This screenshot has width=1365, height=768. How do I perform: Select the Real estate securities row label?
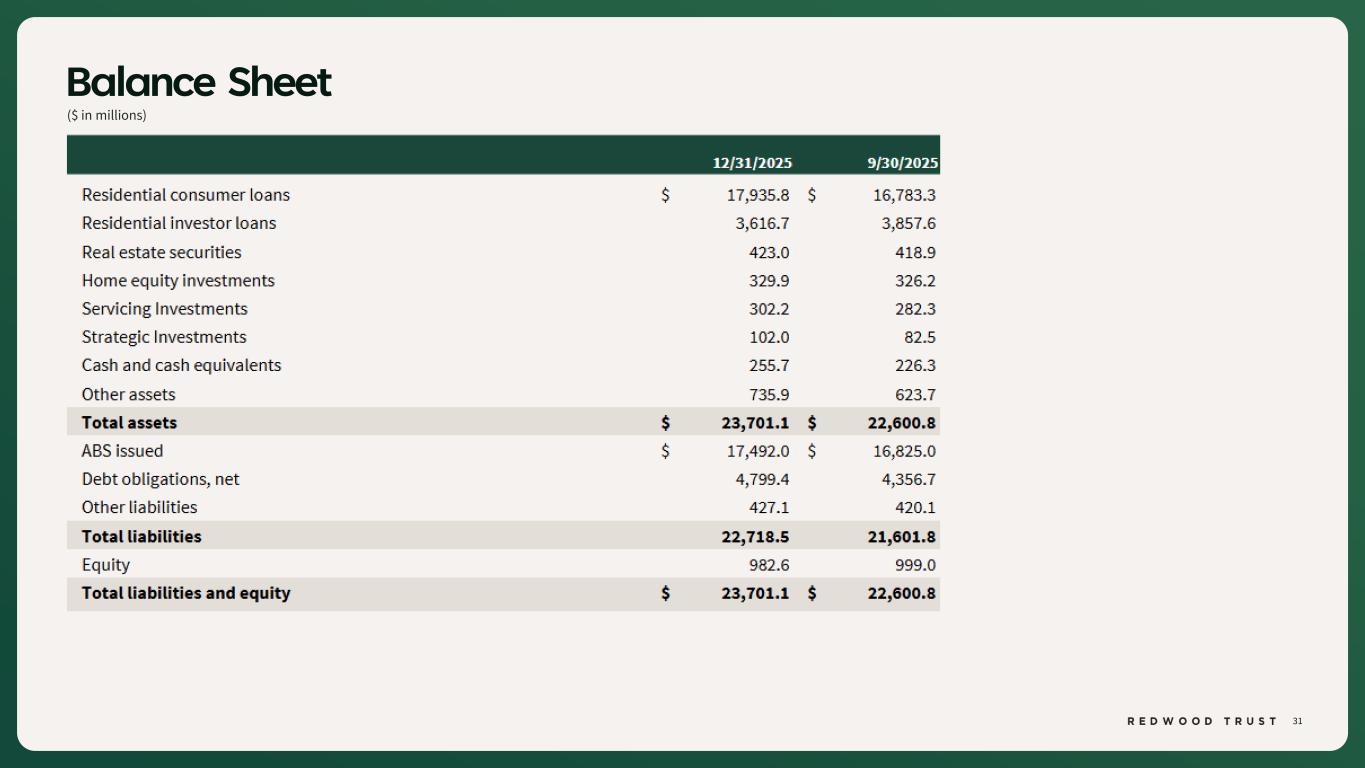(161, 252)
